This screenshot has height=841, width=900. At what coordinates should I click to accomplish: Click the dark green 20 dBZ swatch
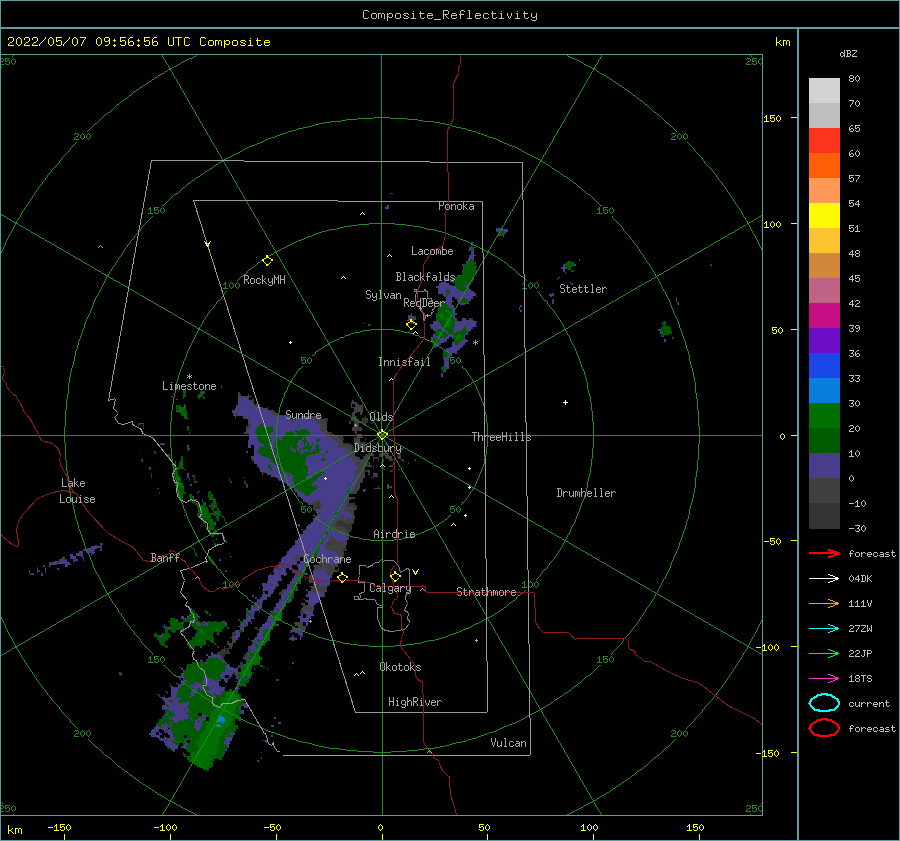(x=824, y=440)
